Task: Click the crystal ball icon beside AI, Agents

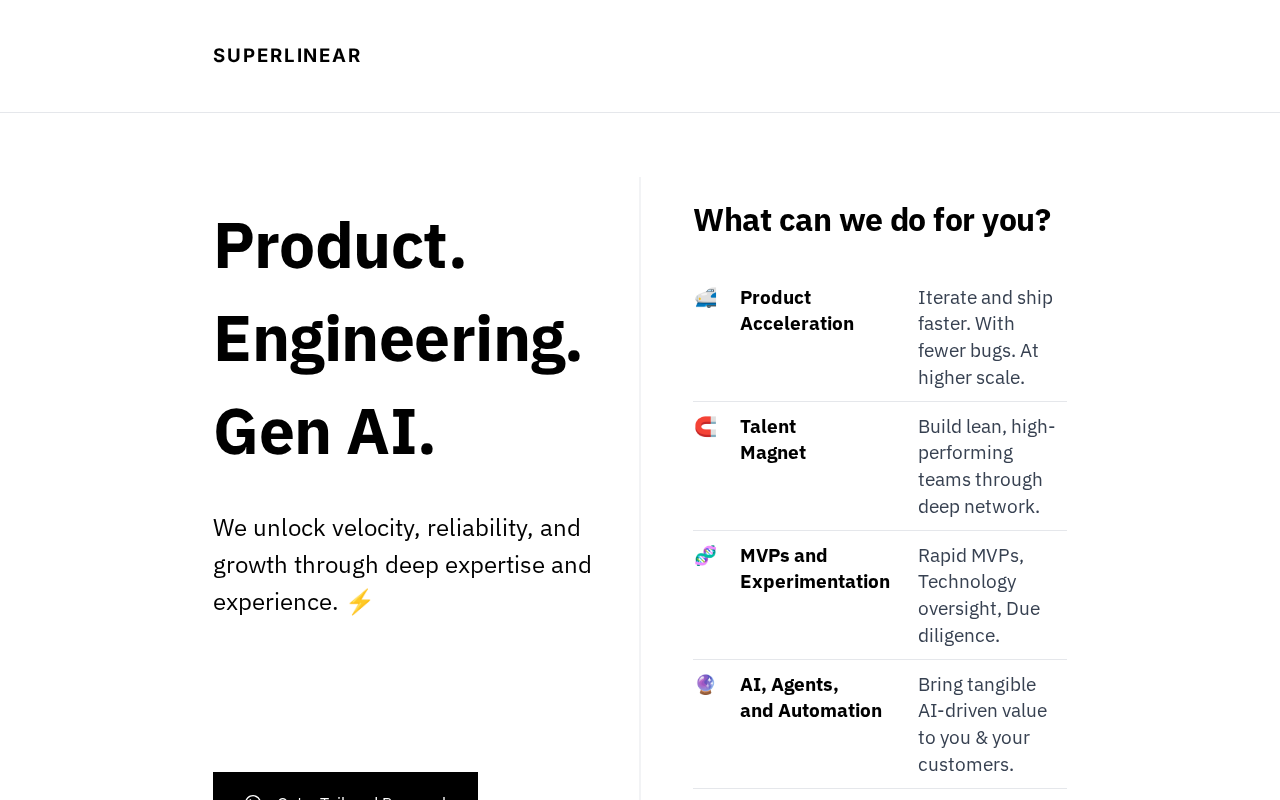Action: pyautogui.click(x=706, y=685)
